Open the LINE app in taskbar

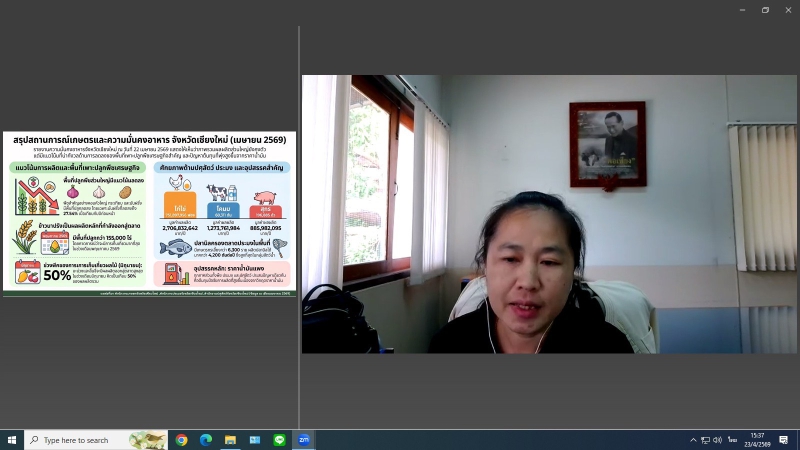click(x=279, y=440)
